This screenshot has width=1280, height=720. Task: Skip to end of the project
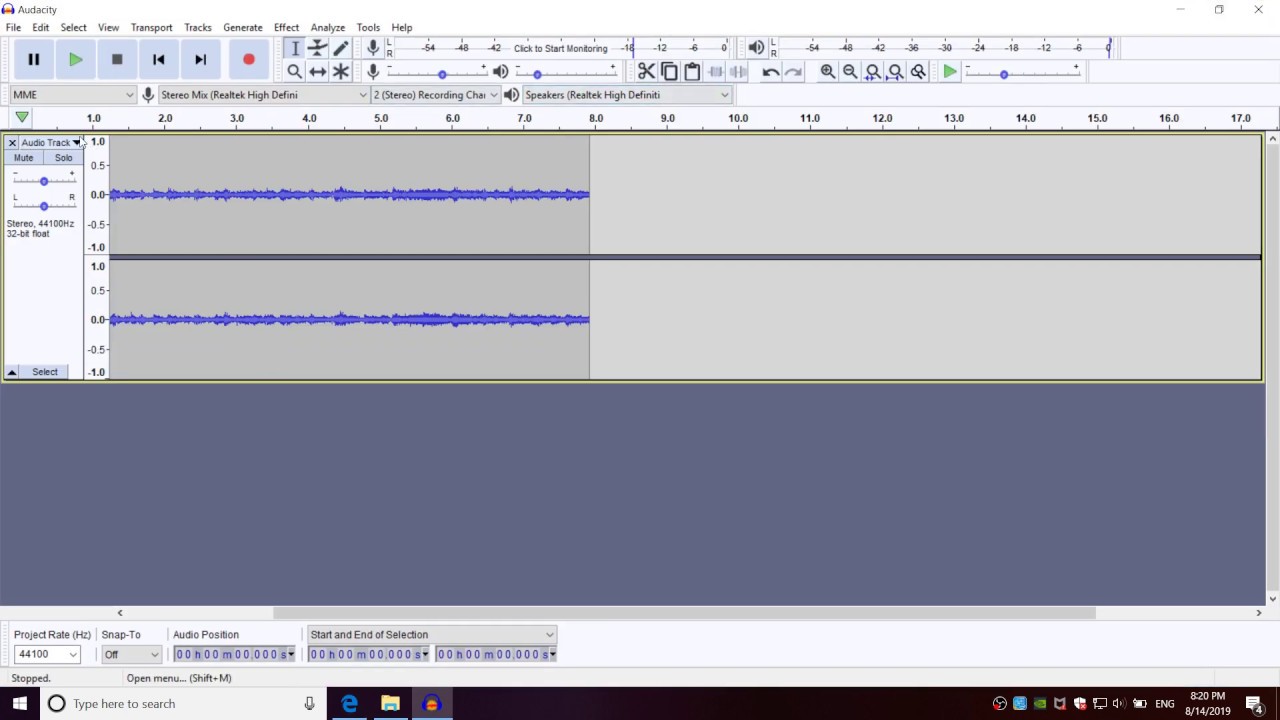click(200, 60)
